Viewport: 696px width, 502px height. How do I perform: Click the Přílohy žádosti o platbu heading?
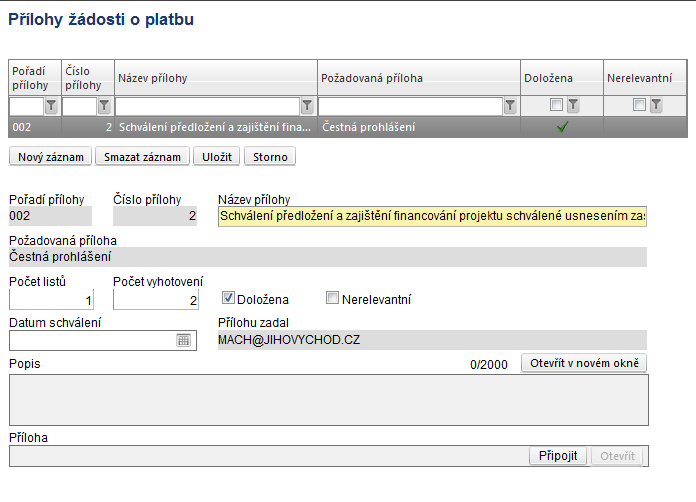click(x=101, y=20)
